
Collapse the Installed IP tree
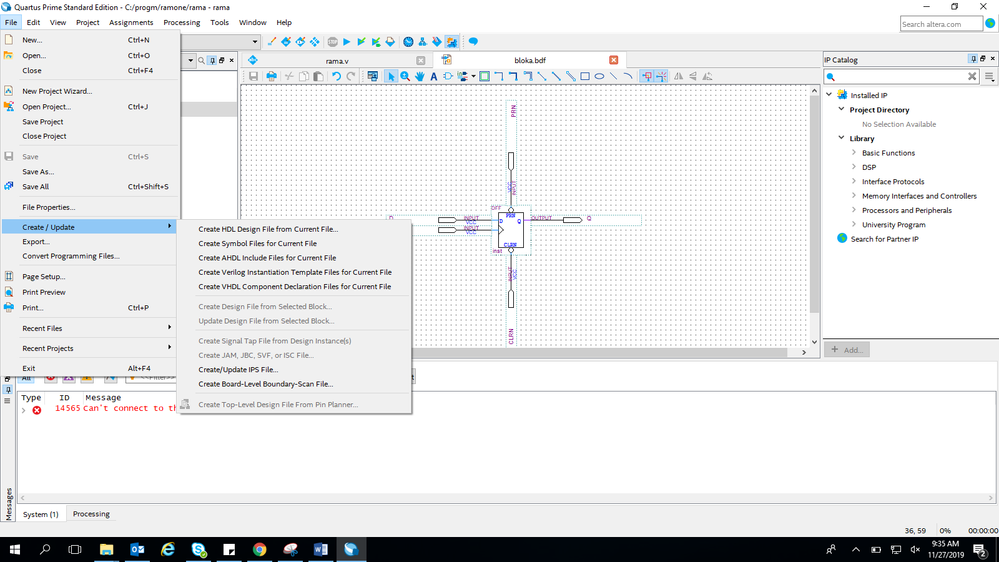[829, 95]
